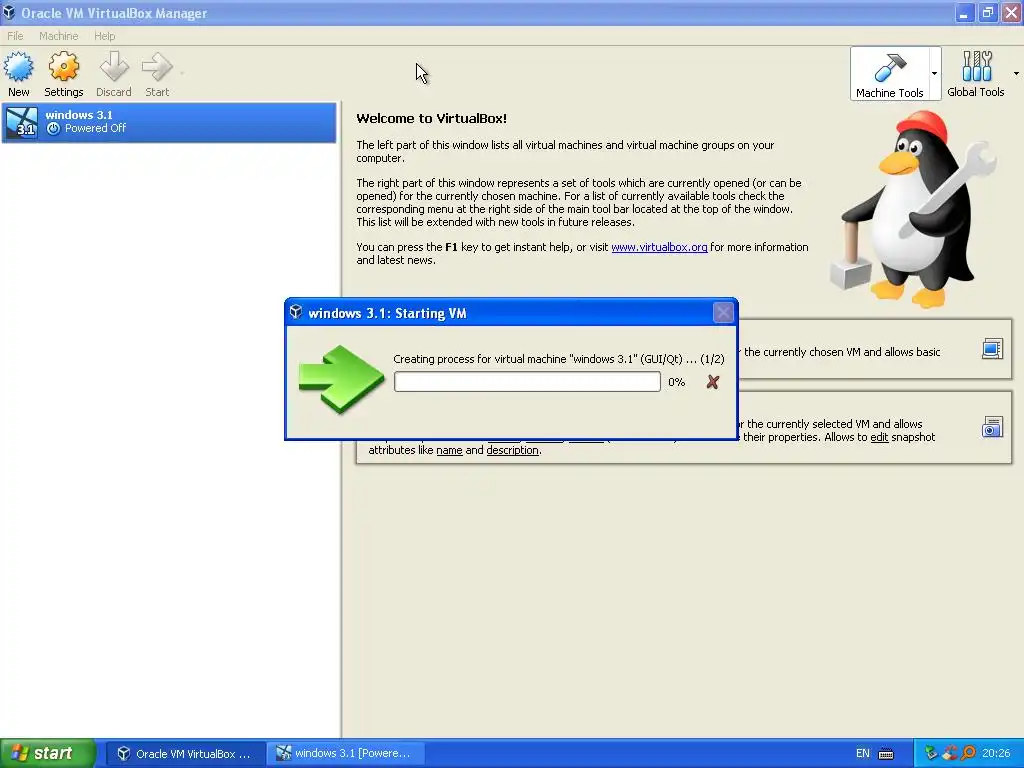
Task: Close the Starting VM dialog
Action: click(723, 313)
